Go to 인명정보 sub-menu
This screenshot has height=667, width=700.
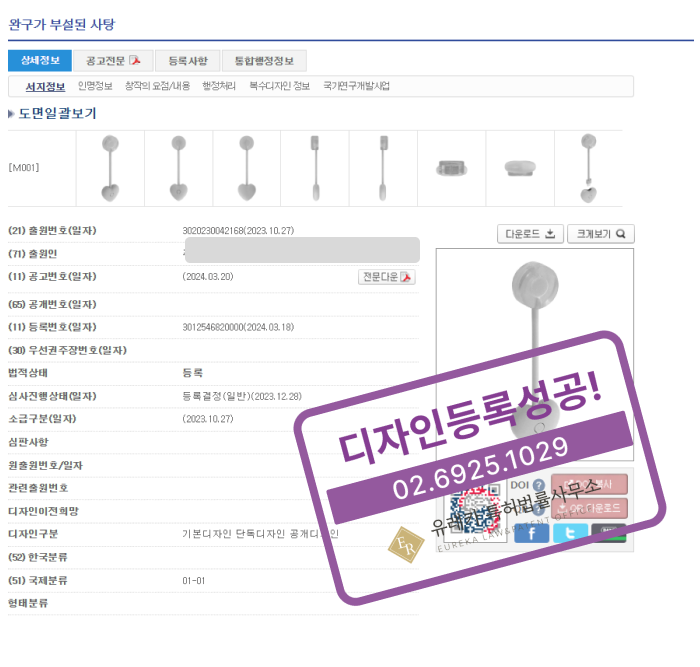[x=95, y=86]
